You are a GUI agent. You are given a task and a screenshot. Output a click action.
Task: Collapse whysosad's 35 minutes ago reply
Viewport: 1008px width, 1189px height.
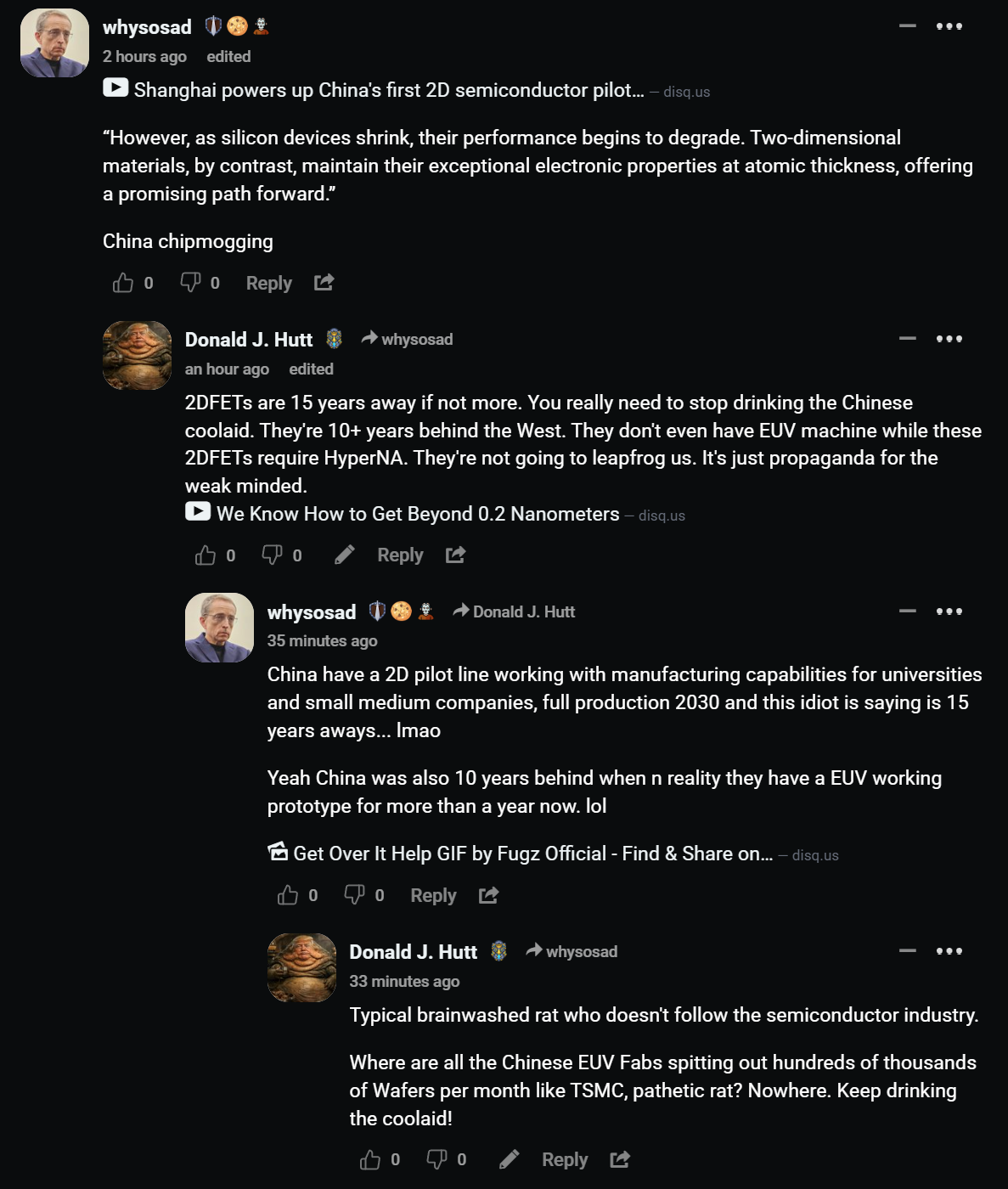point(908,611)
